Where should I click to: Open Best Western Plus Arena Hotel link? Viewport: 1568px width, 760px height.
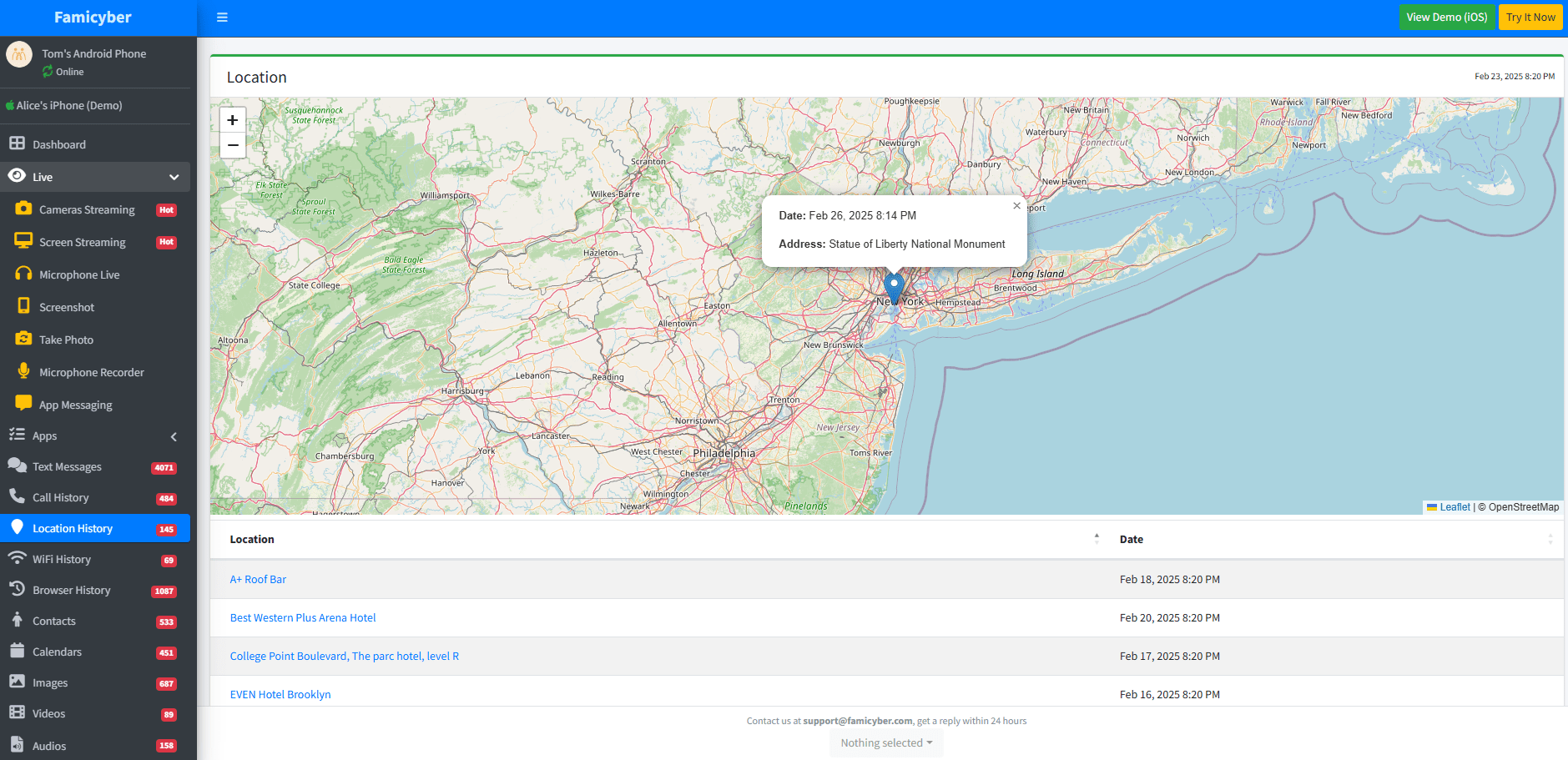[x=303, y=617]
